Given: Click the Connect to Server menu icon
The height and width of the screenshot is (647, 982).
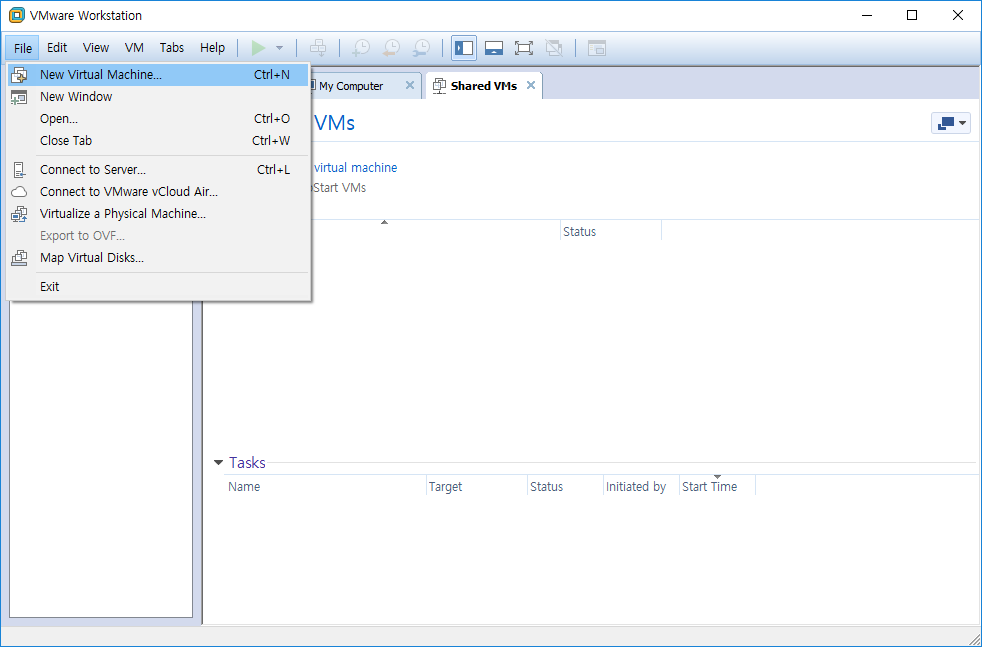Looking at the screenshot, I should (19, 170).
